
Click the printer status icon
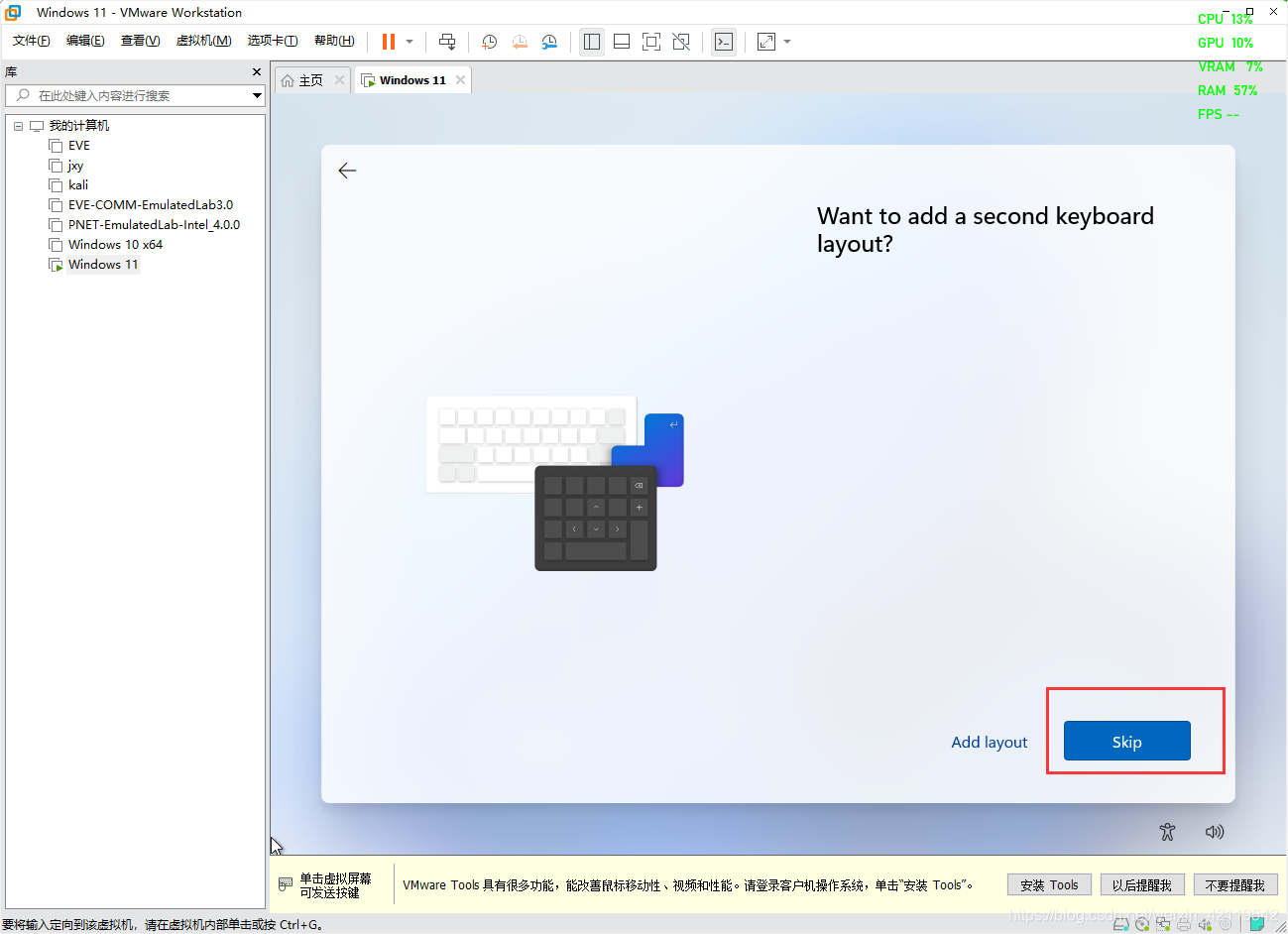[x=1184, y=924]
